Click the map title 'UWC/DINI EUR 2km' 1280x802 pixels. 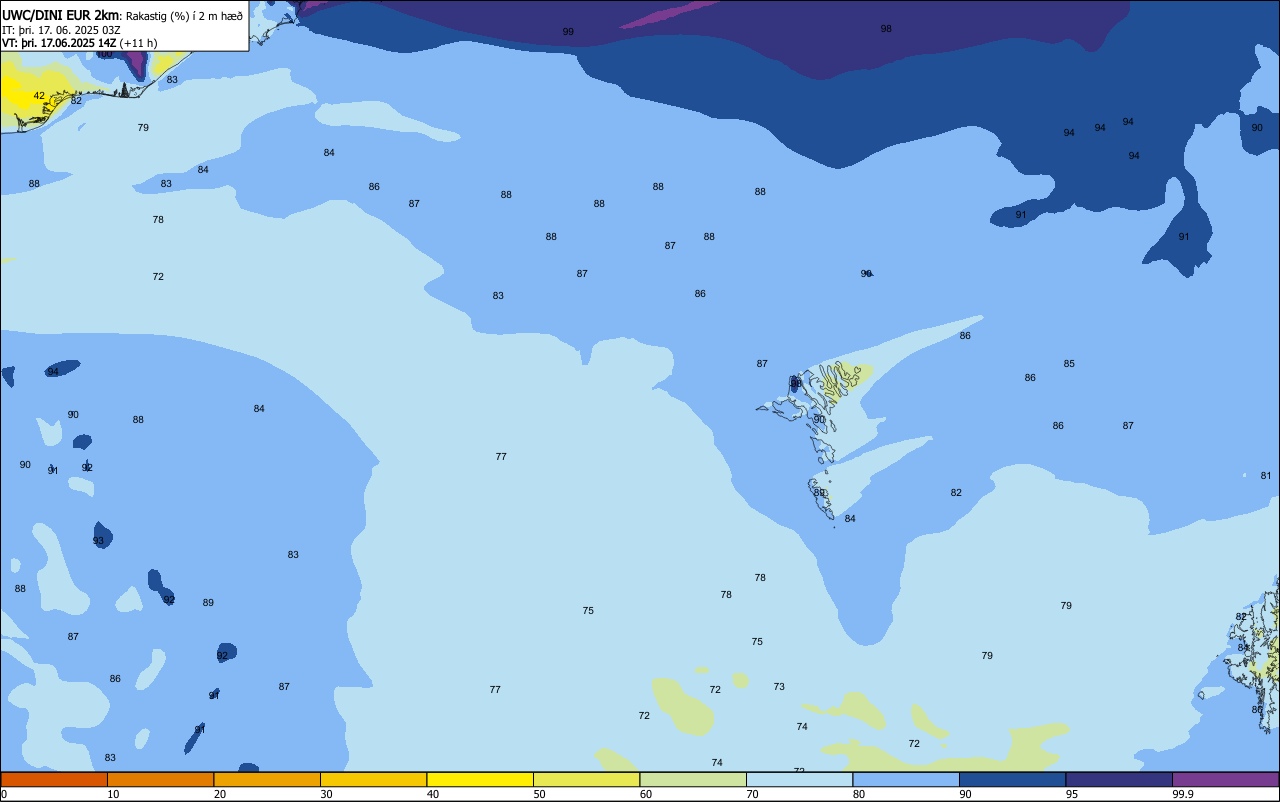tap(61, 15)
